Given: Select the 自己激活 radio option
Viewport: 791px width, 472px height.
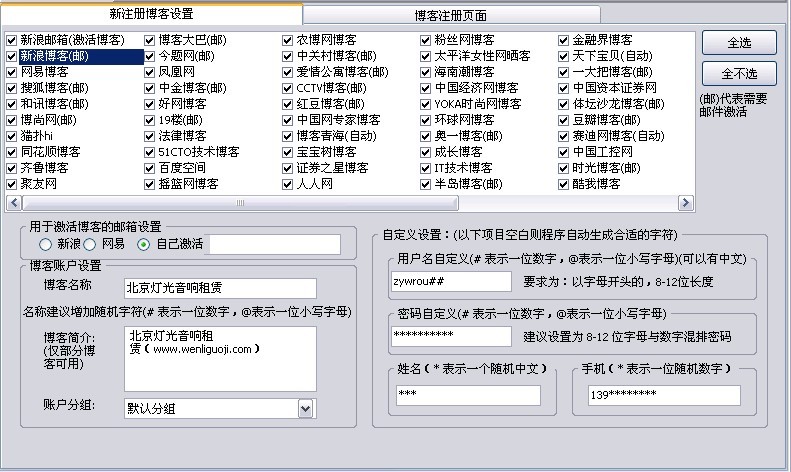Looking at the screenshot, I should 145,244.
